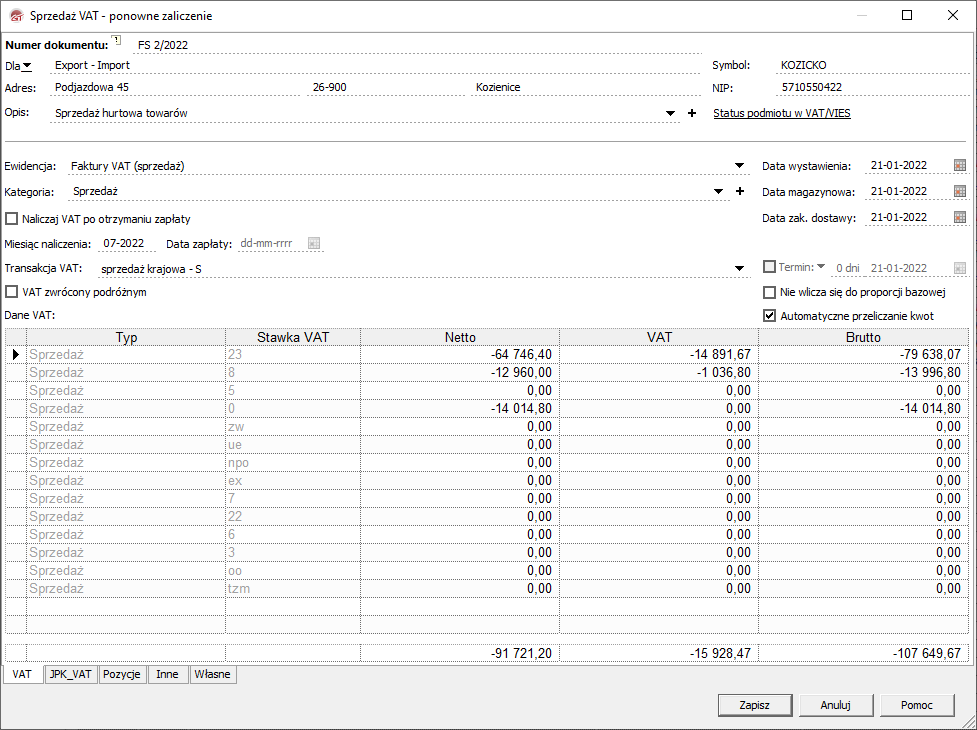Click the Pomoc button

[917, 705]
